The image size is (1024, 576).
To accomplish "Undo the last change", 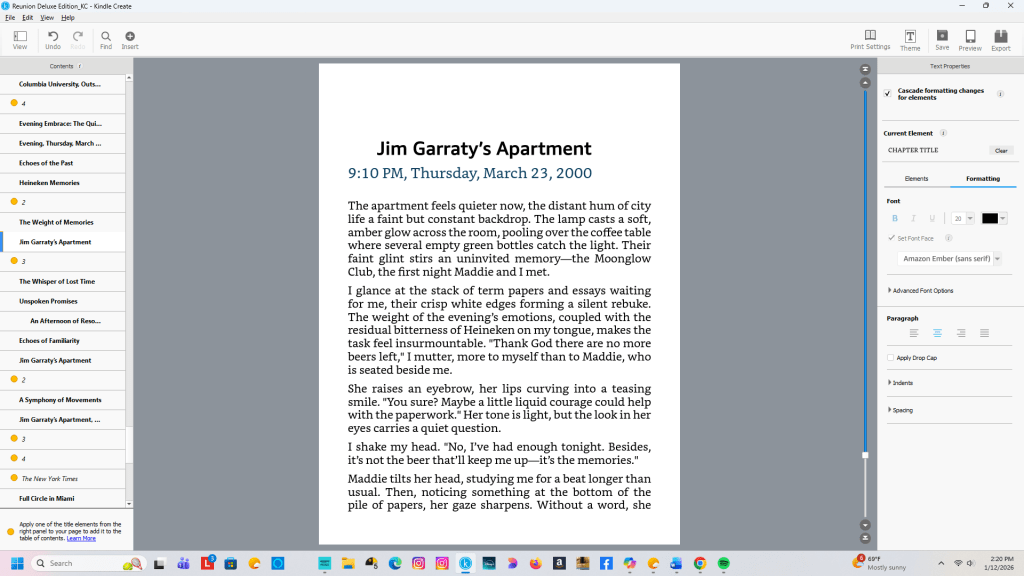I will (53, 39).
